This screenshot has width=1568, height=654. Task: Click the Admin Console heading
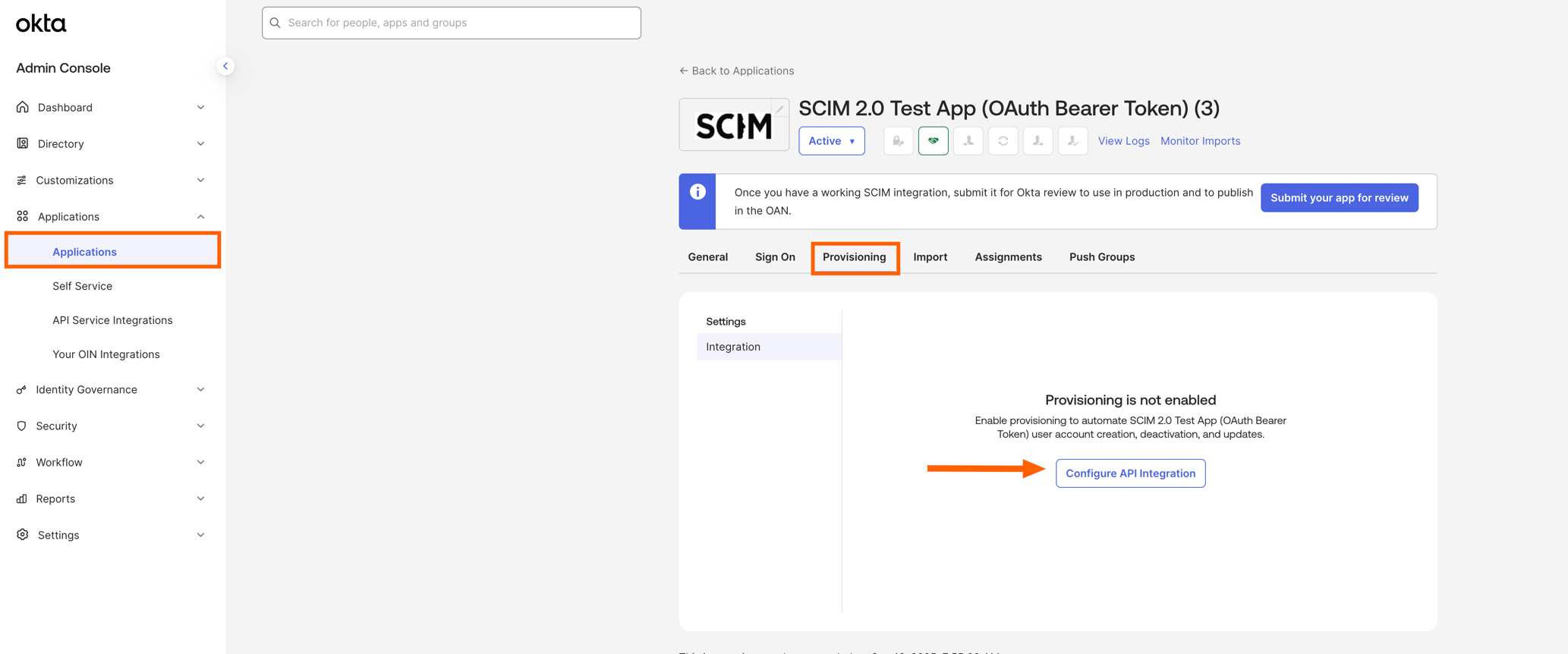pos(63,68)
